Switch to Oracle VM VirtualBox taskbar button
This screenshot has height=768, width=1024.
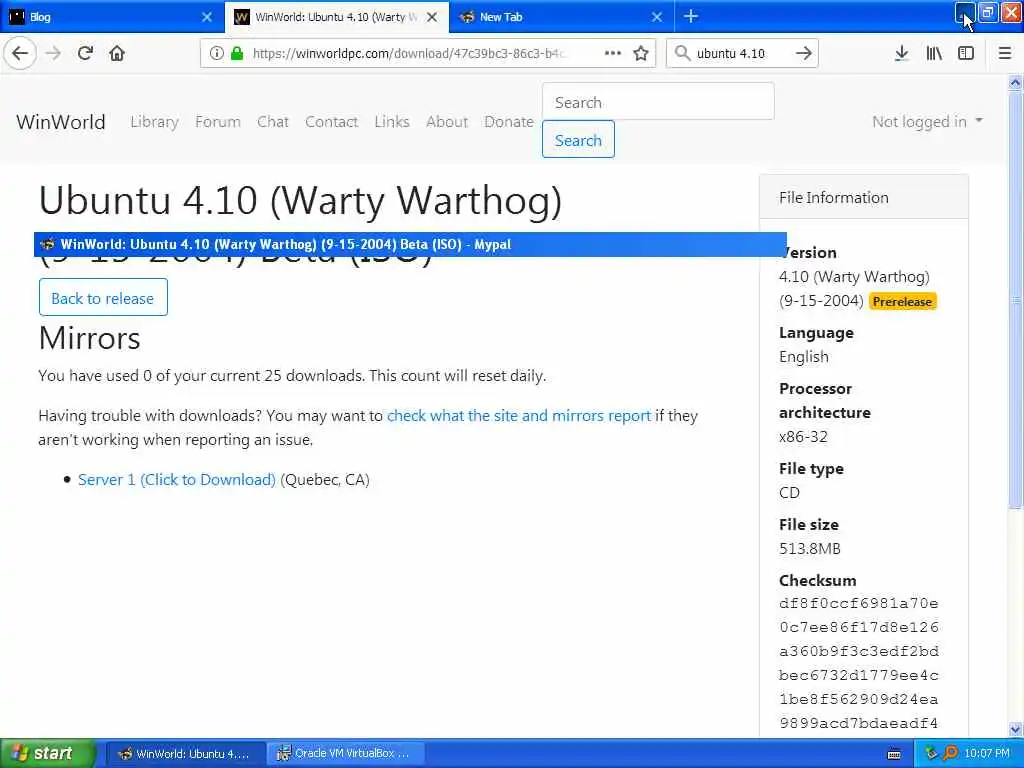tap(345, 754)
